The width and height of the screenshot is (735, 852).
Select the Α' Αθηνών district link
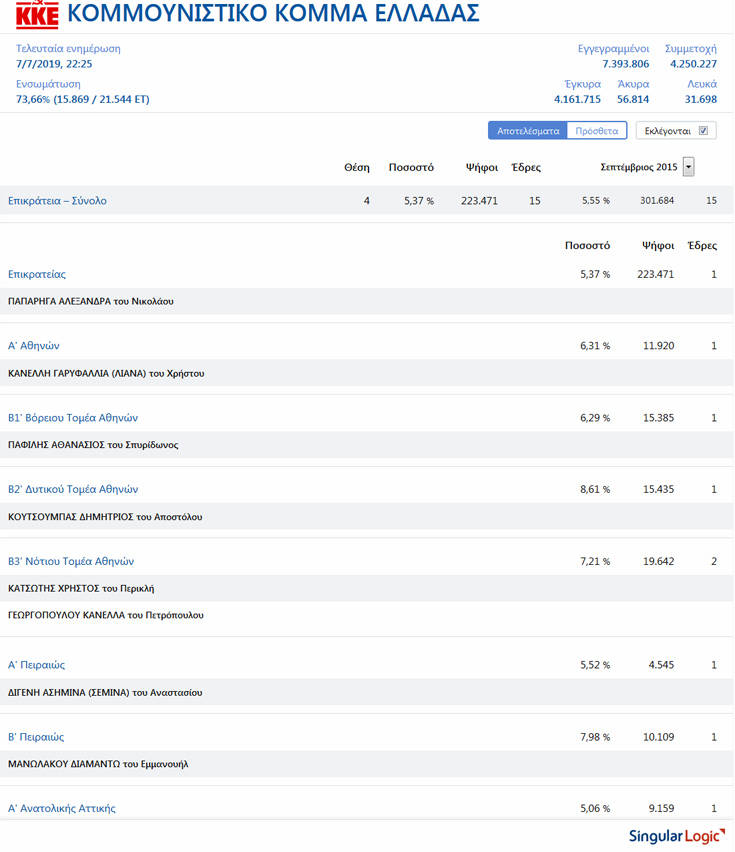pyautogui.click(x=34, y=346)
